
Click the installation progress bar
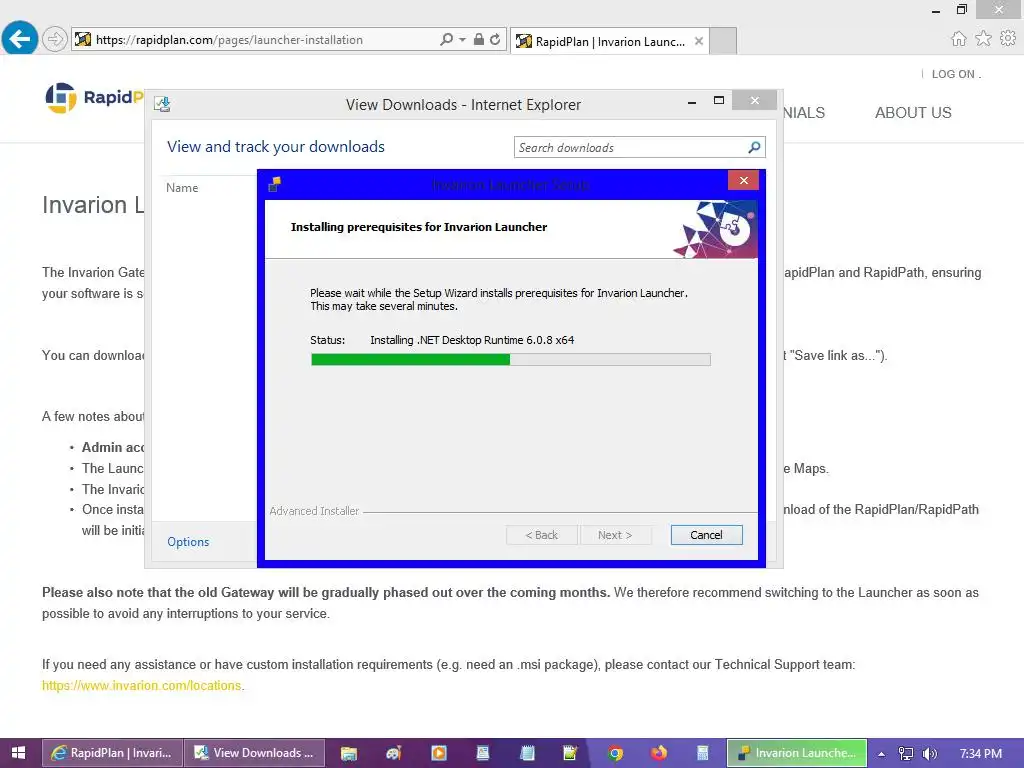coord(511,359)
